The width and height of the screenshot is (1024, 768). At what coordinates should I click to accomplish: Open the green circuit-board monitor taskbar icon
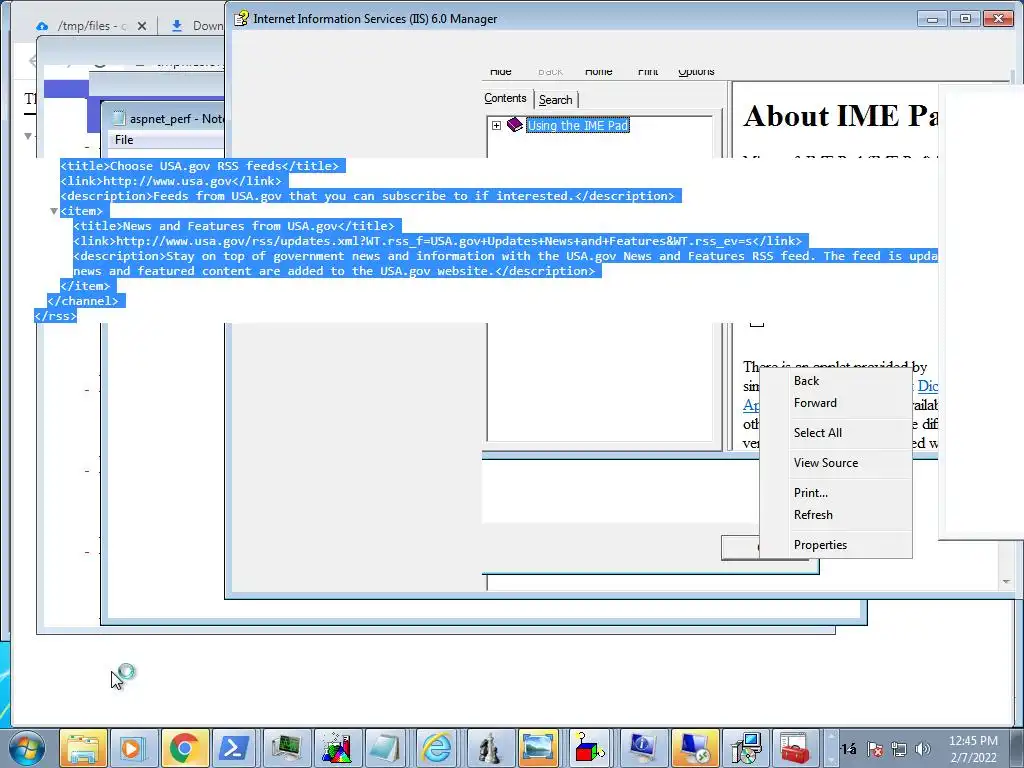click(x=287, y=748)
